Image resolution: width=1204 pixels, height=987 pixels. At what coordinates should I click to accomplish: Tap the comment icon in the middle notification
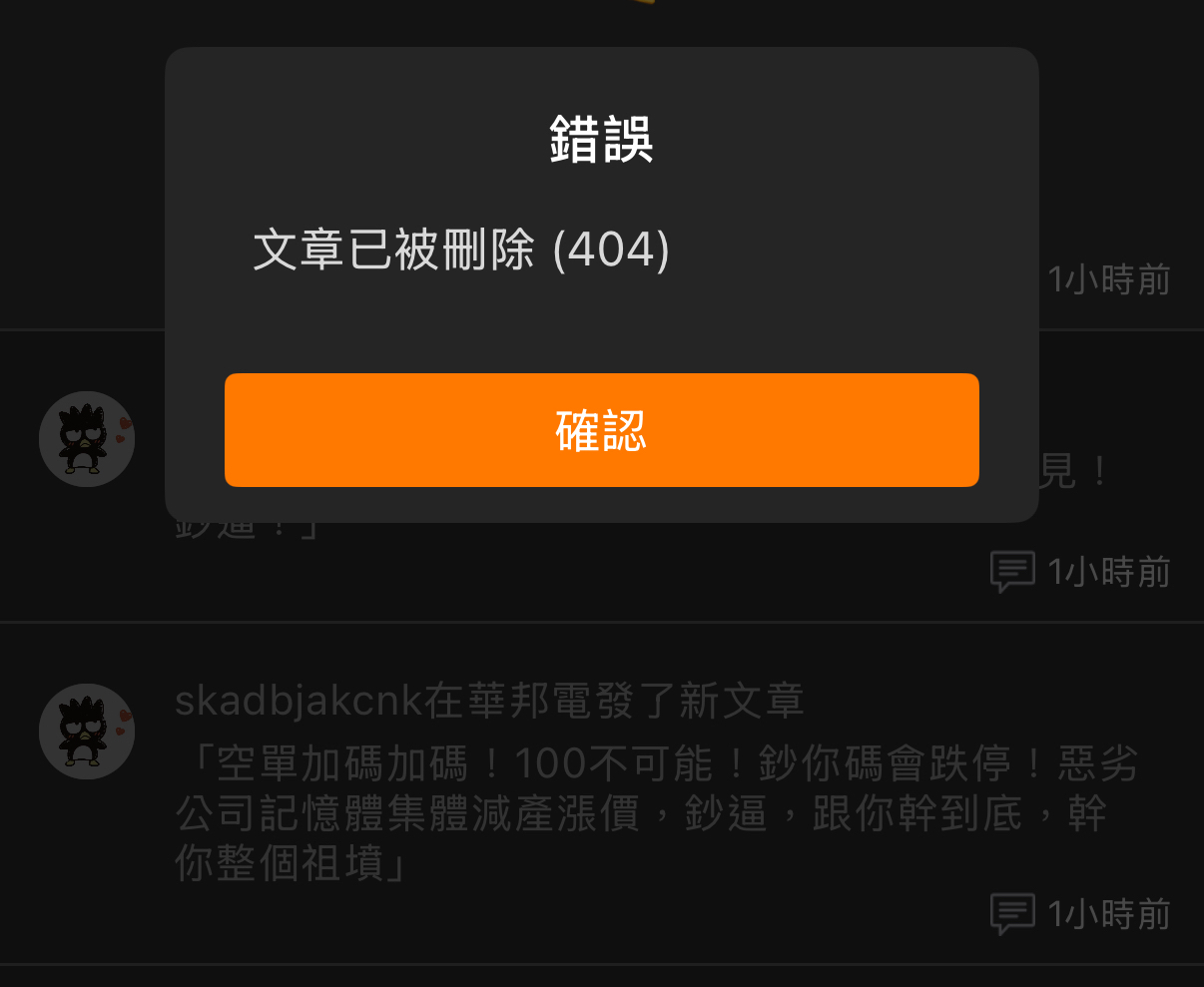click(1011, 572)
